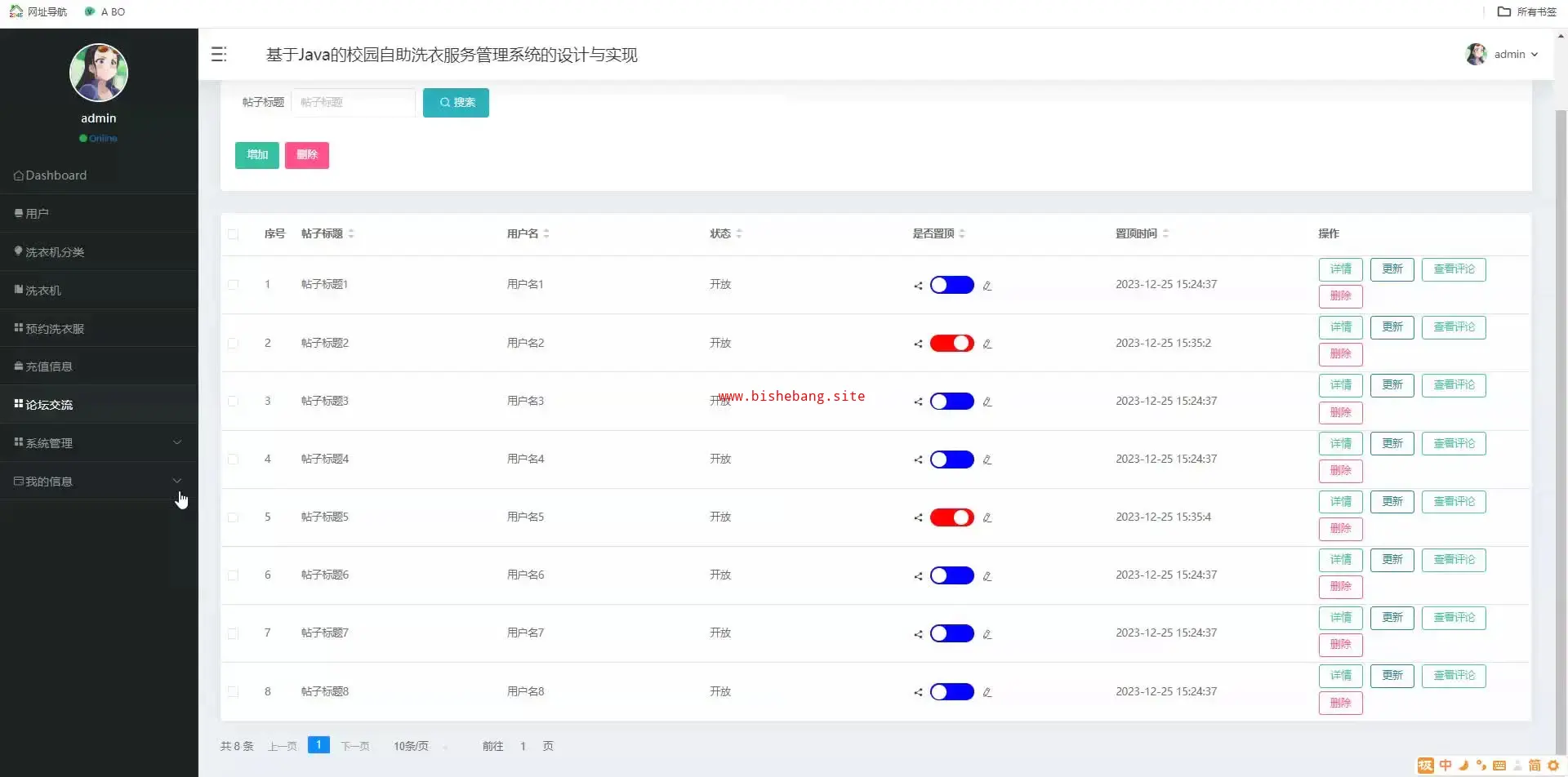The width and height of the screenshot is (1568, 777).
Task: Click the green 增加 add button
Action: pyautogui.click(x=257, y=155)
